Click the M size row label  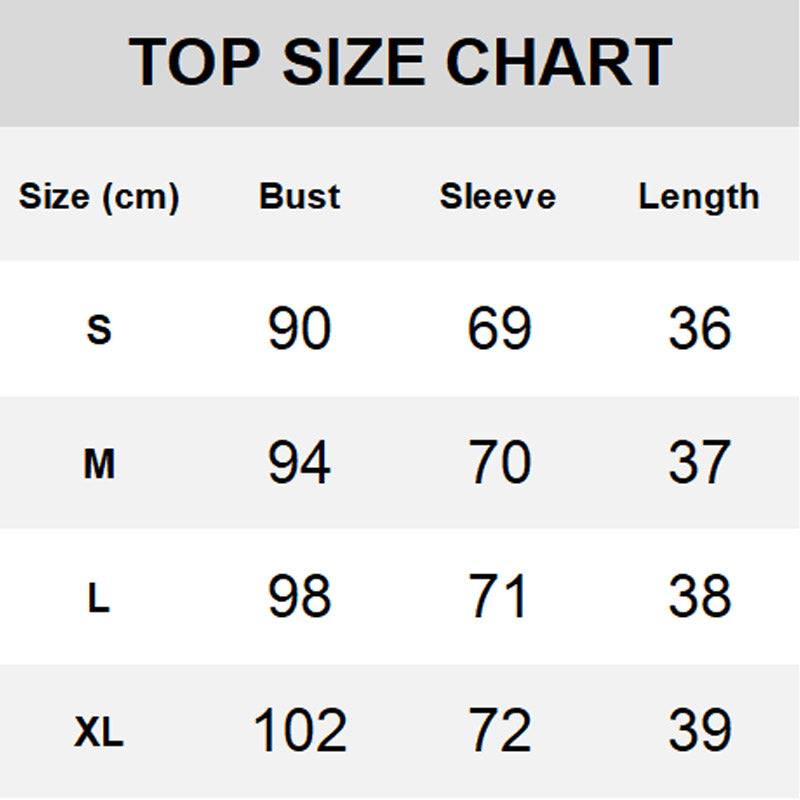point(99,464)
